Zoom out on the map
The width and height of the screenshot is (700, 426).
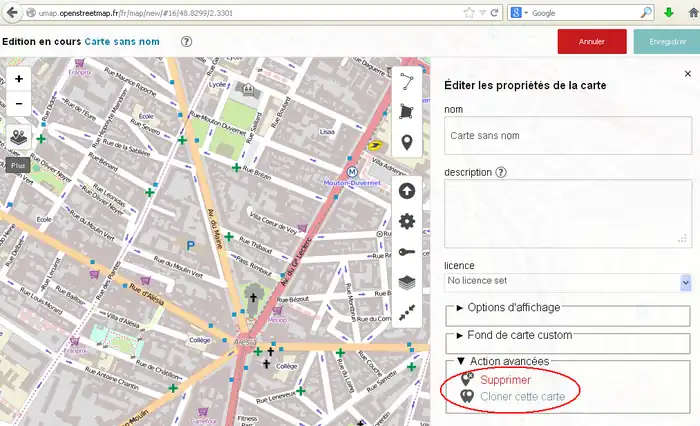(19, 102)
